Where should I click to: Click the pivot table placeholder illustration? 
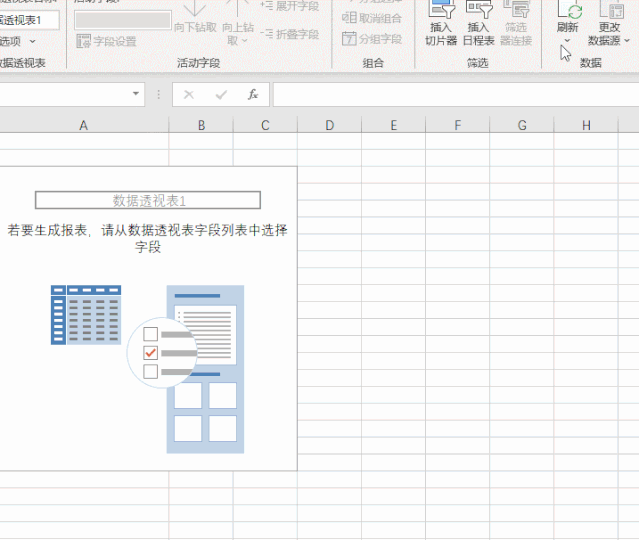(x=148, y=369)
